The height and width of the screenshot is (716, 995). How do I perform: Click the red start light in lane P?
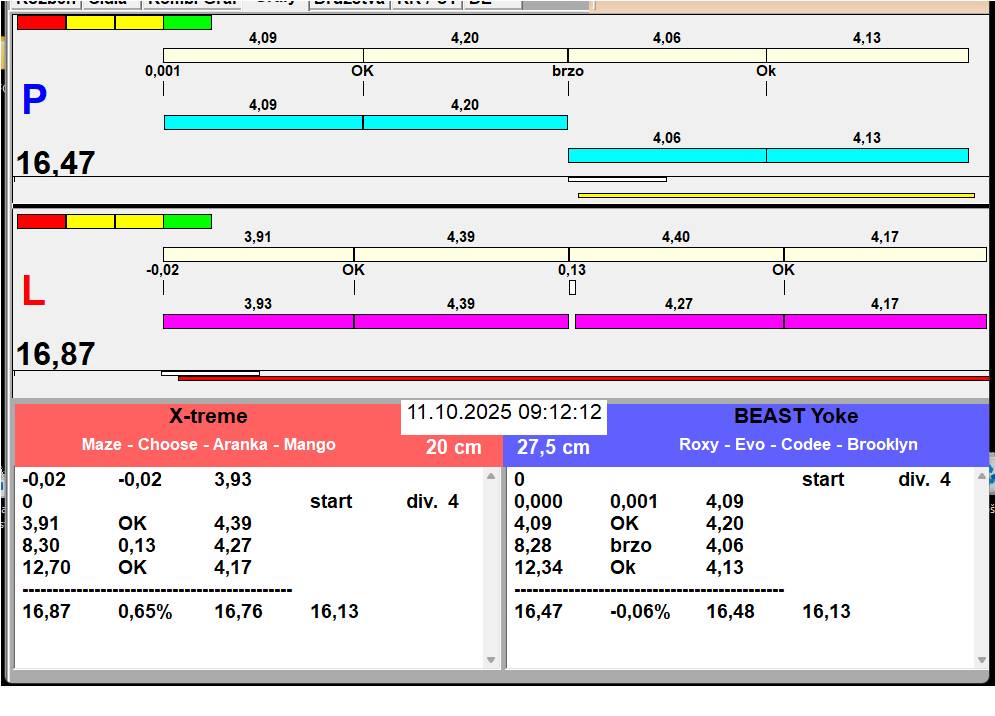pyautogui.click(x=41, y=22)
